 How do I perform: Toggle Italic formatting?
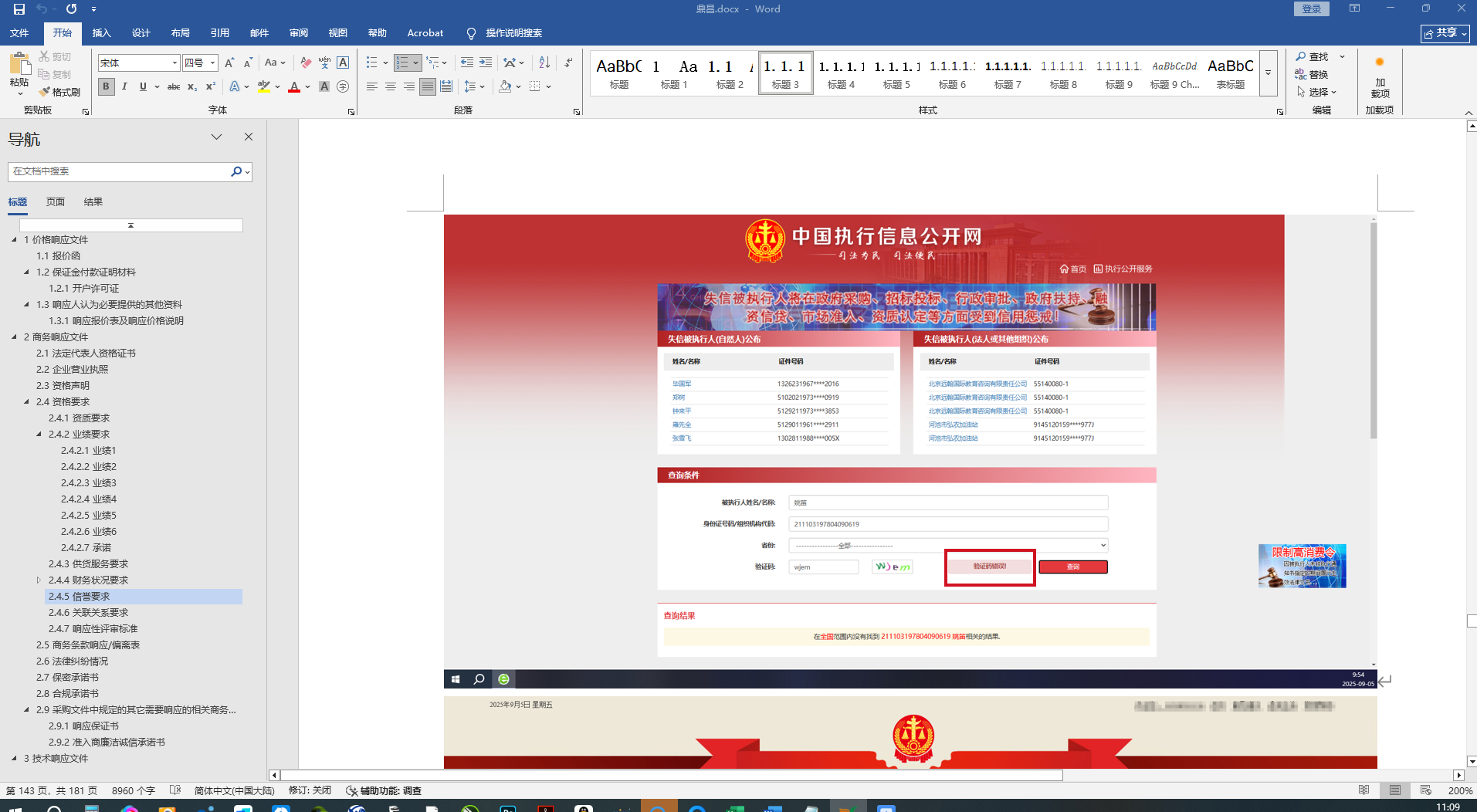click(124, 86)
